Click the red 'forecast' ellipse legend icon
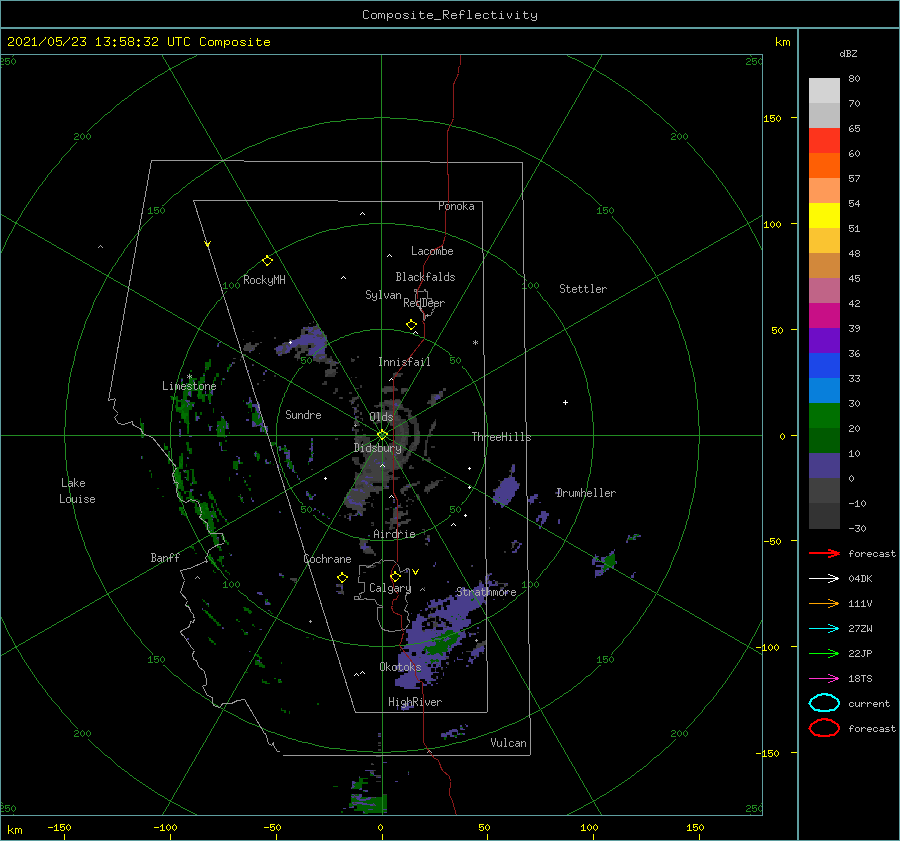Screen dimensions: 900x841 (824, 728)
